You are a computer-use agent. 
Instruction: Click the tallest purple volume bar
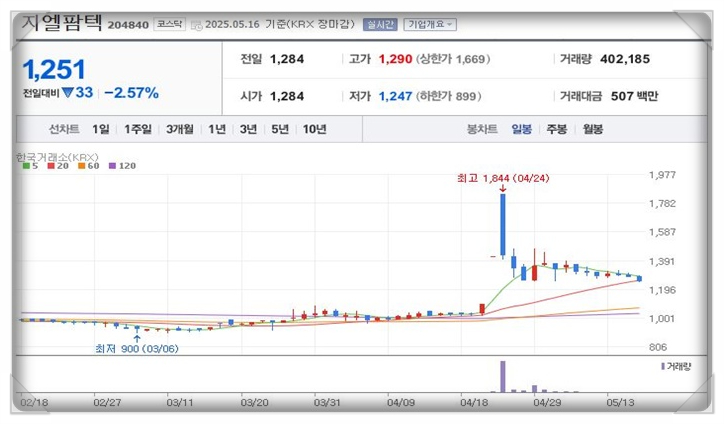(503, 377)
